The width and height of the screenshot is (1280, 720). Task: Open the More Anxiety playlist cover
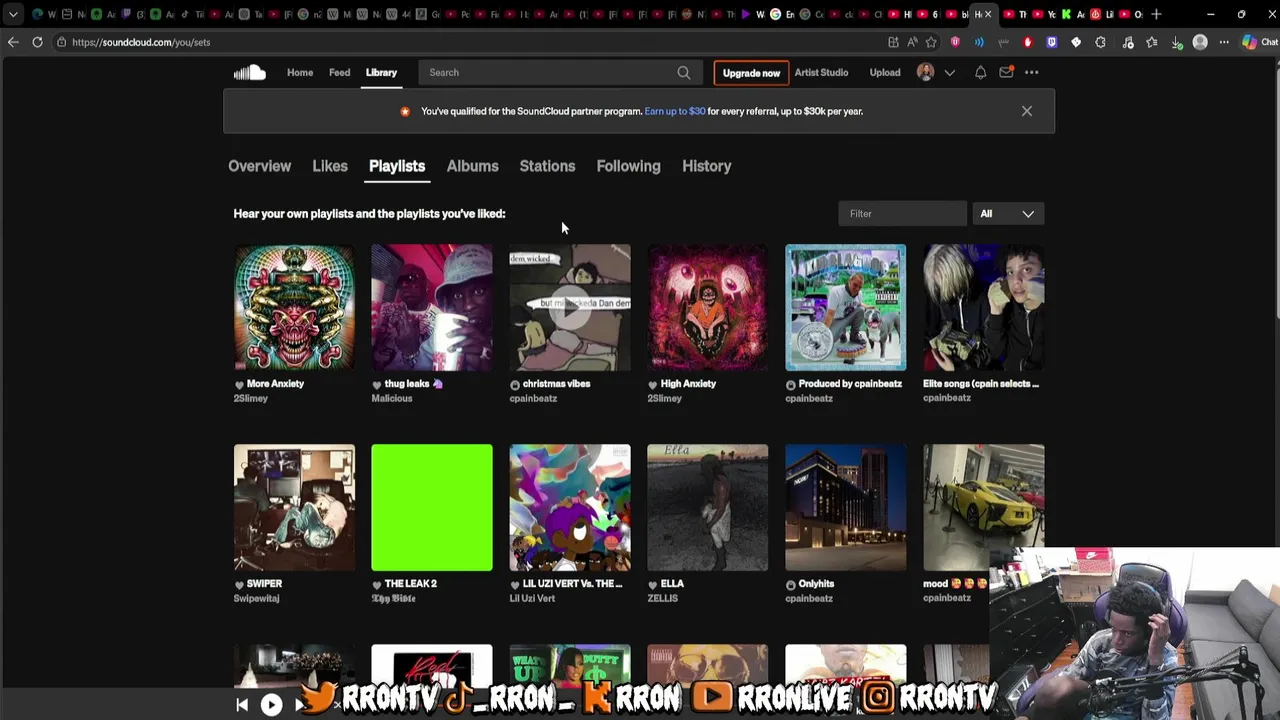pyautogui.click(x=294, y=308)
